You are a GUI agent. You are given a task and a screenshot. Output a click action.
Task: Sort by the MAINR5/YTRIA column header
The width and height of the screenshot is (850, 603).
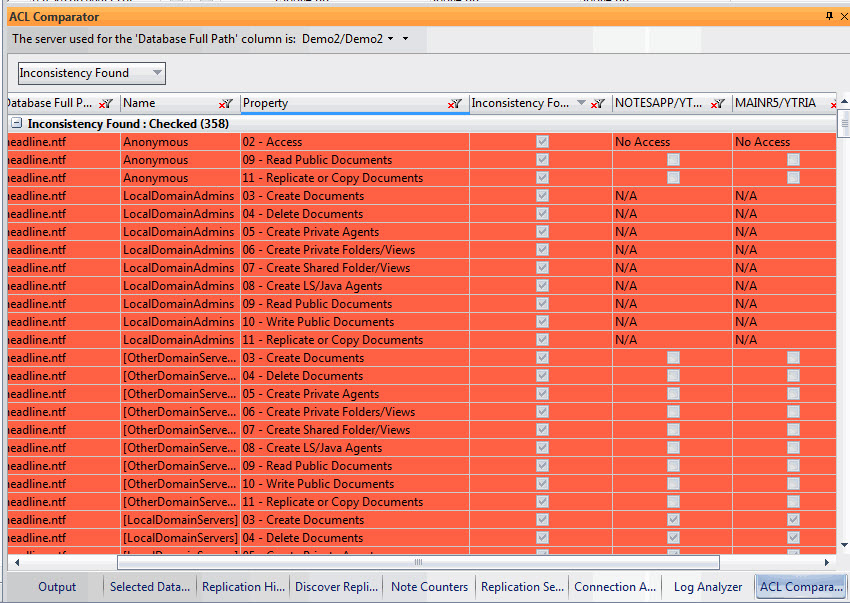click(x=775, y=103)
